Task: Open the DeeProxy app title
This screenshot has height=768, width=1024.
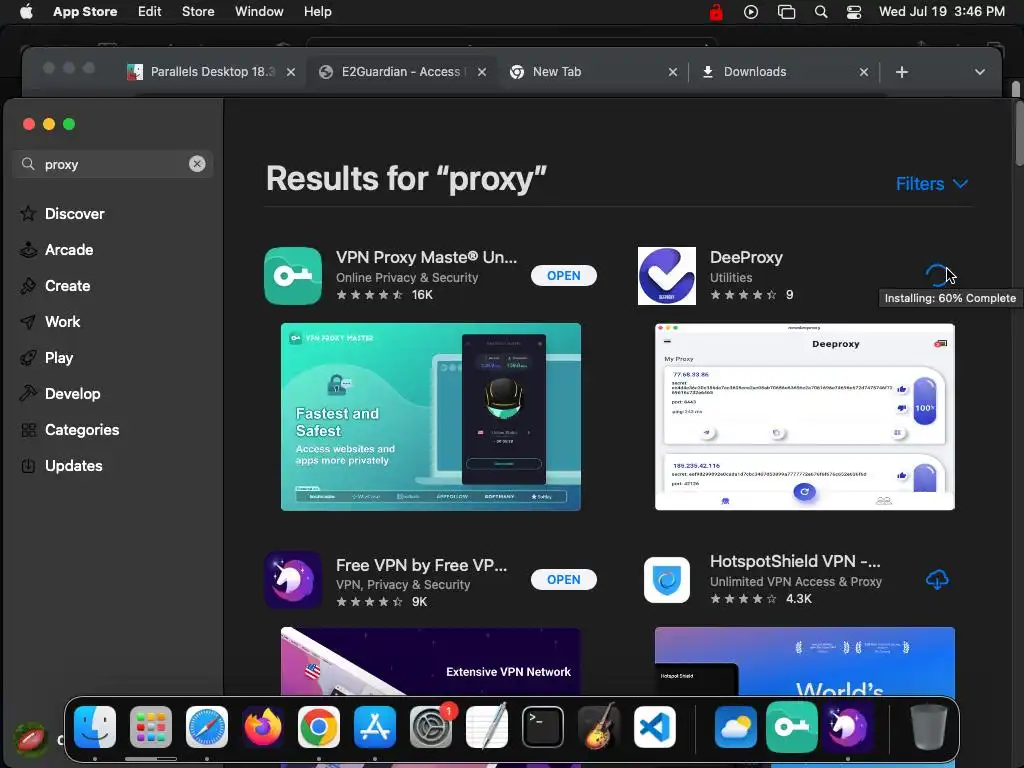Action: [746, 257]
